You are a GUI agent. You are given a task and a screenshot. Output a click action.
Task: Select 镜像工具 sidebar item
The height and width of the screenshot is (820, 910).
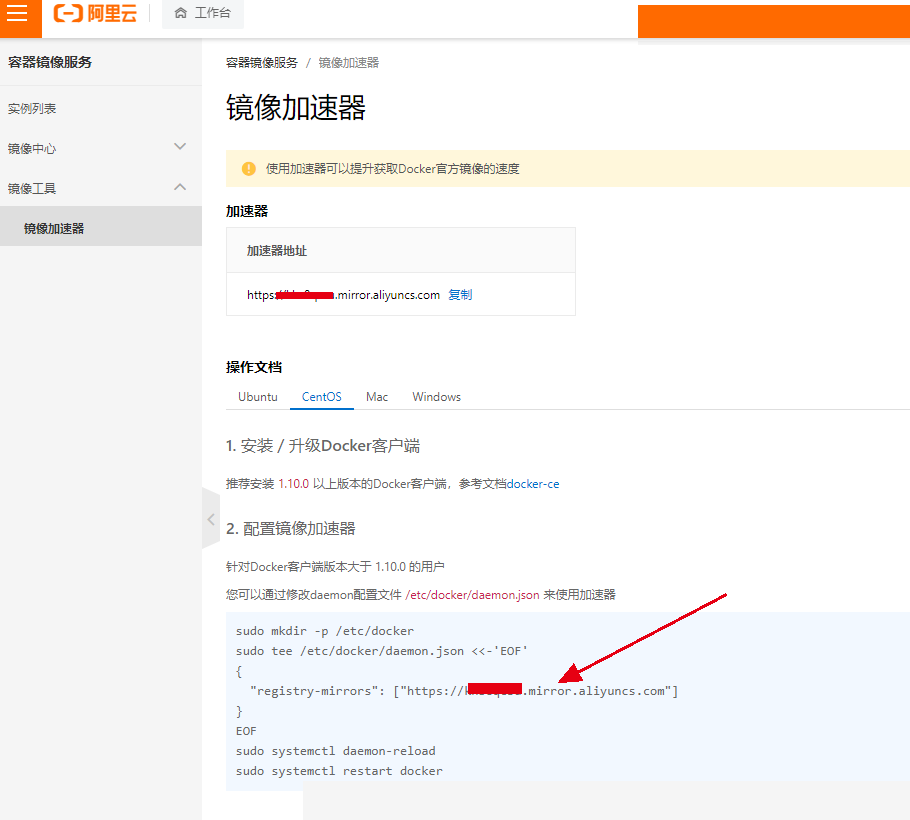[32, 189]
